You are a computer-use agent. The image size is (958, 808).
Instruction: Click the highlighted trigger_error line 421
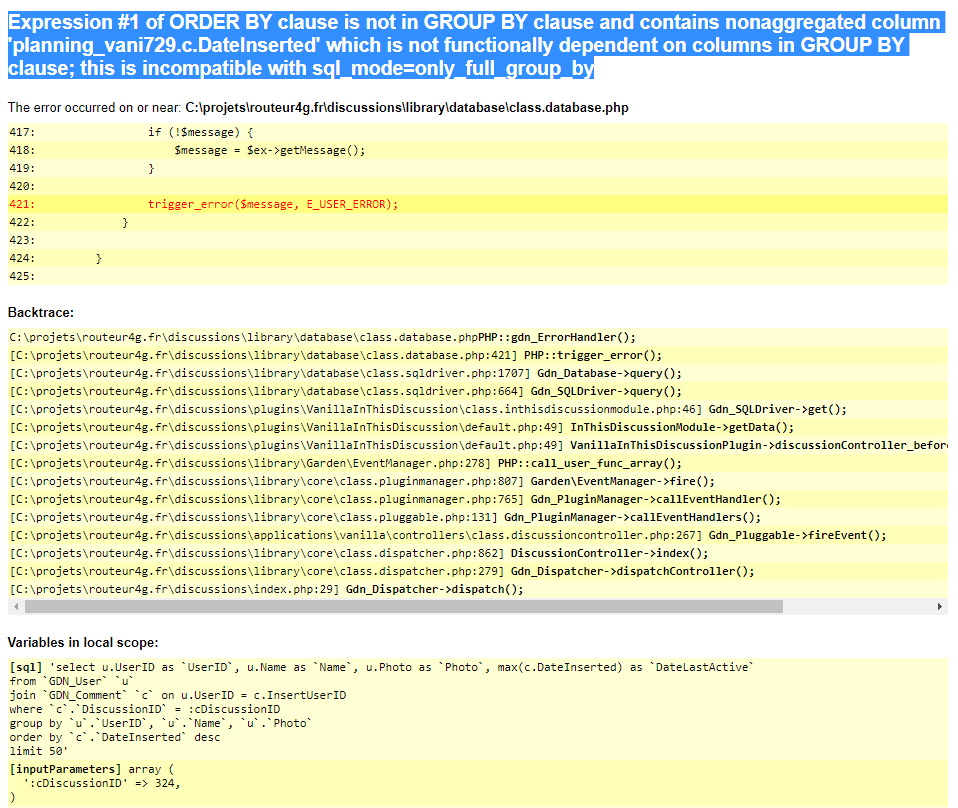pos(478,204)
